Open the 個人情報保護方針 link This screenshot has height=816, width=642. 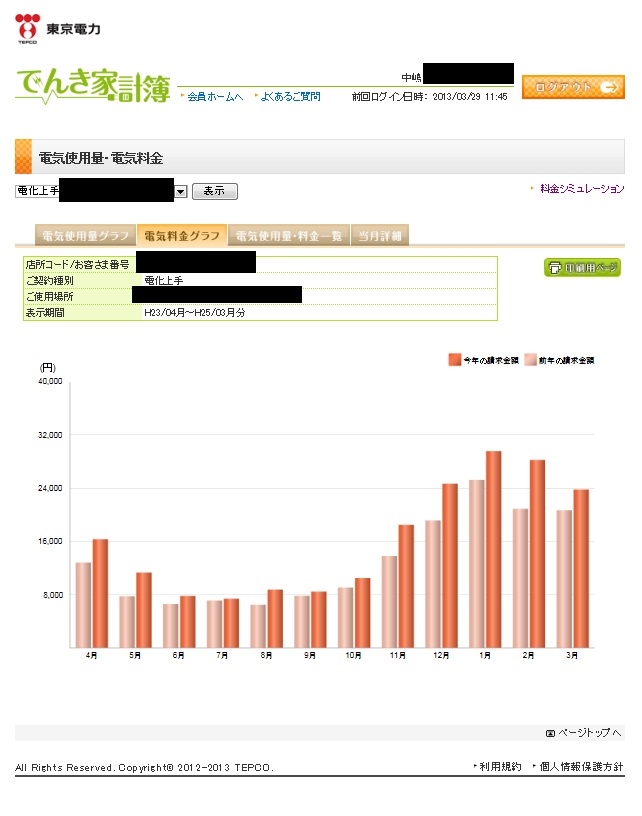pos(581,767)
